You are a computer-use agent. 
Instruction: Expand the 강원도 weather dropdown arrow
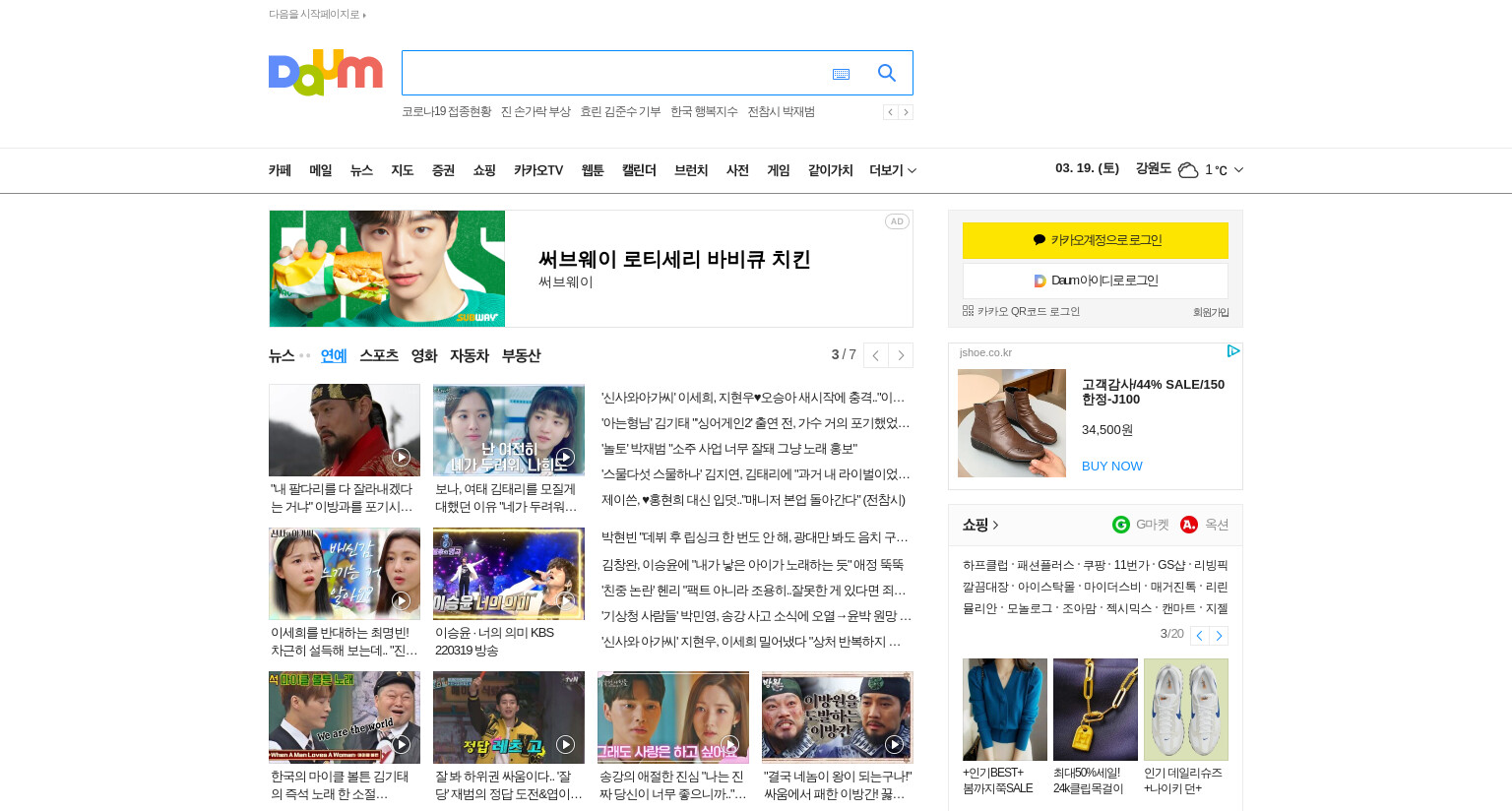point(1238,170)
